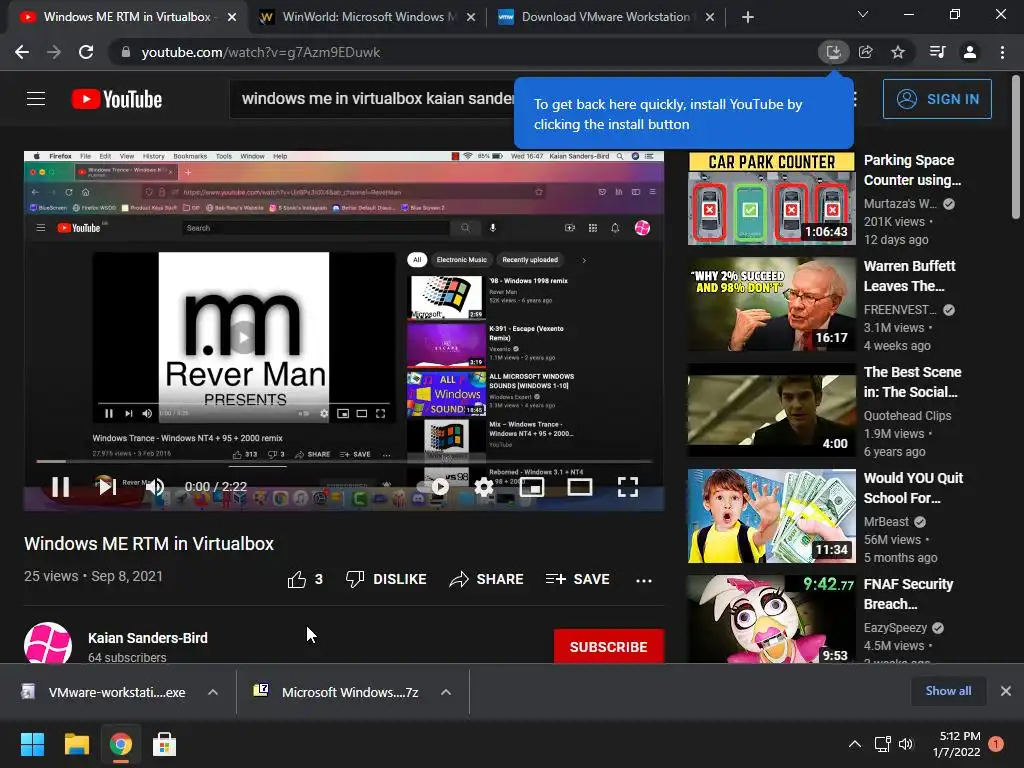Image resolution: width=1024 pixels, height=768 pixels.
Task: Open the MrBeast channel name
Action: pos(886,522)
